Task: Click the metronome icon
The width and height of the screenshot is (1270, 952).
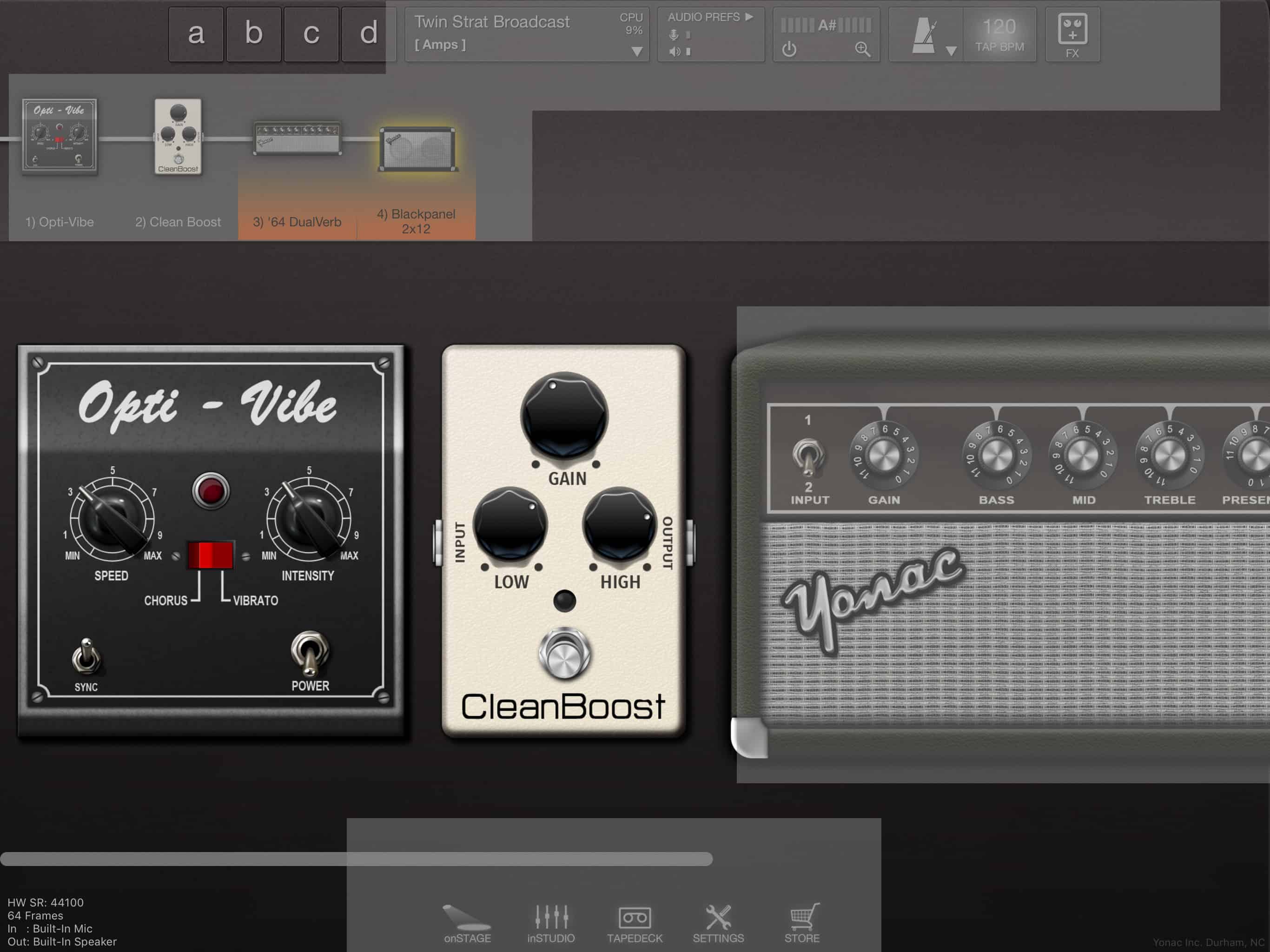Action: [923, 36]
